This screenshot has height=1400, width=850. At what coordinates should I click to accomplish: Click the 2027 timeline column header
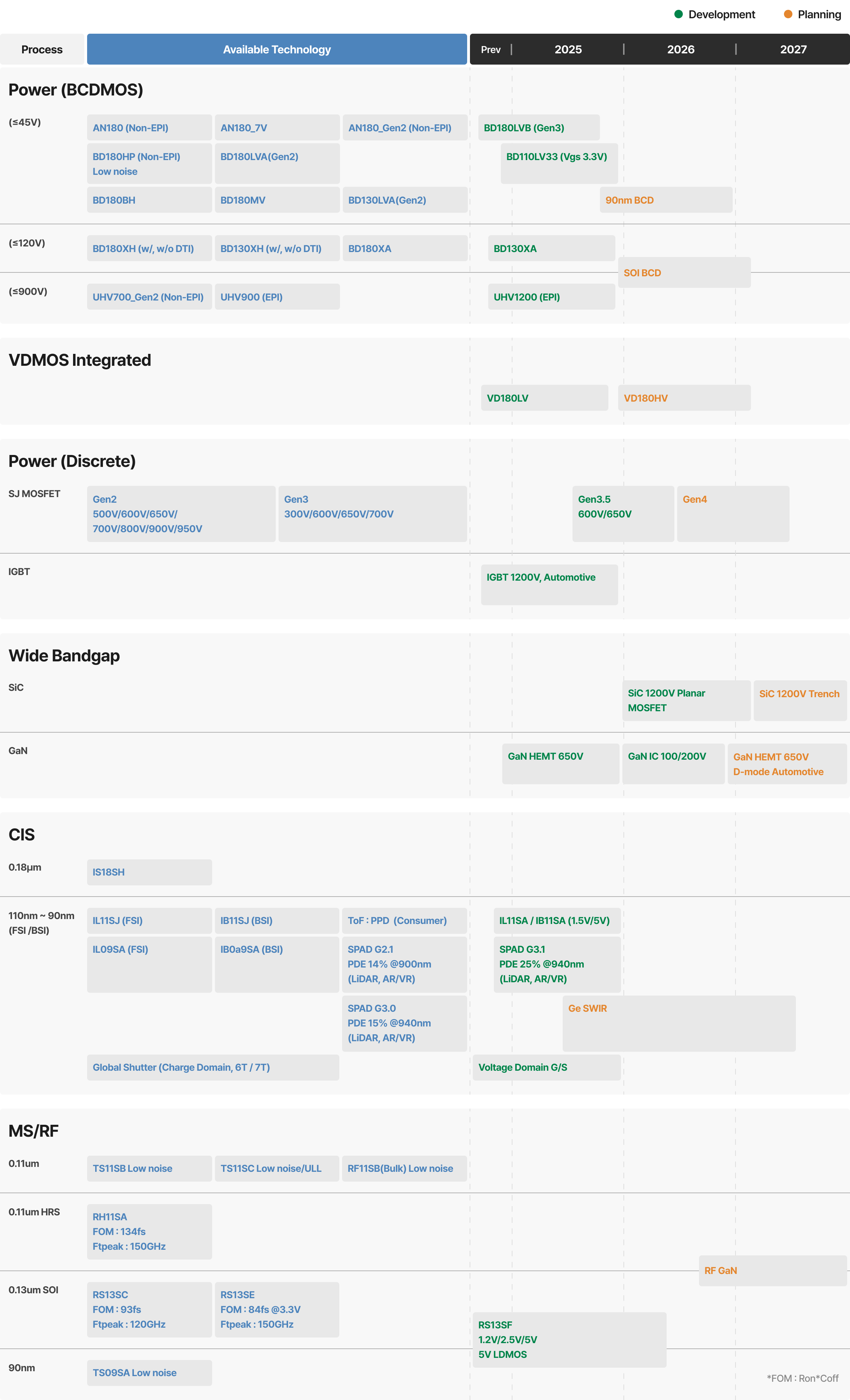[x=793, y=49]
